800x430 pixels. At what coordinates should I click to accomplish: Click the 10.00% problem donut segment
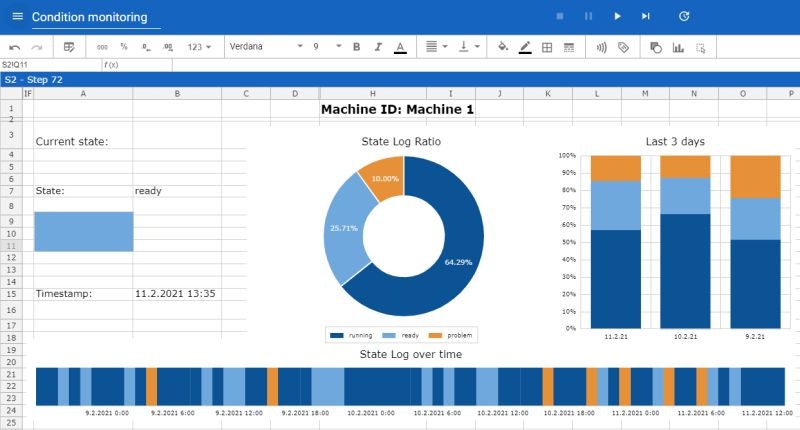[x=385, y=179]
